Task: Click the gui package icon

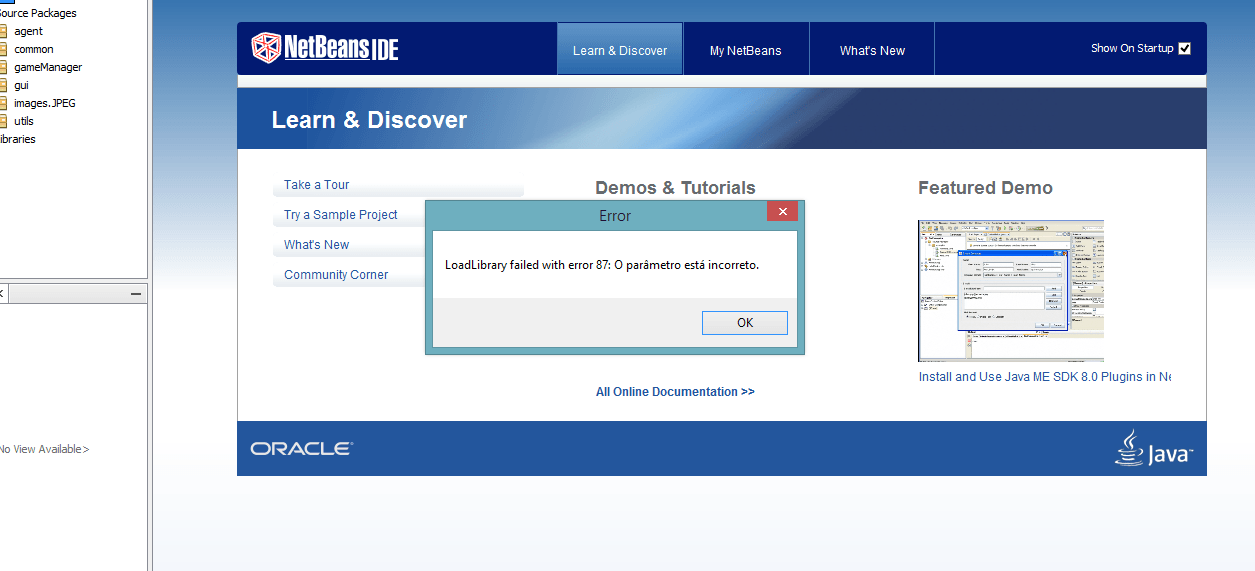Action: (3, 85)
